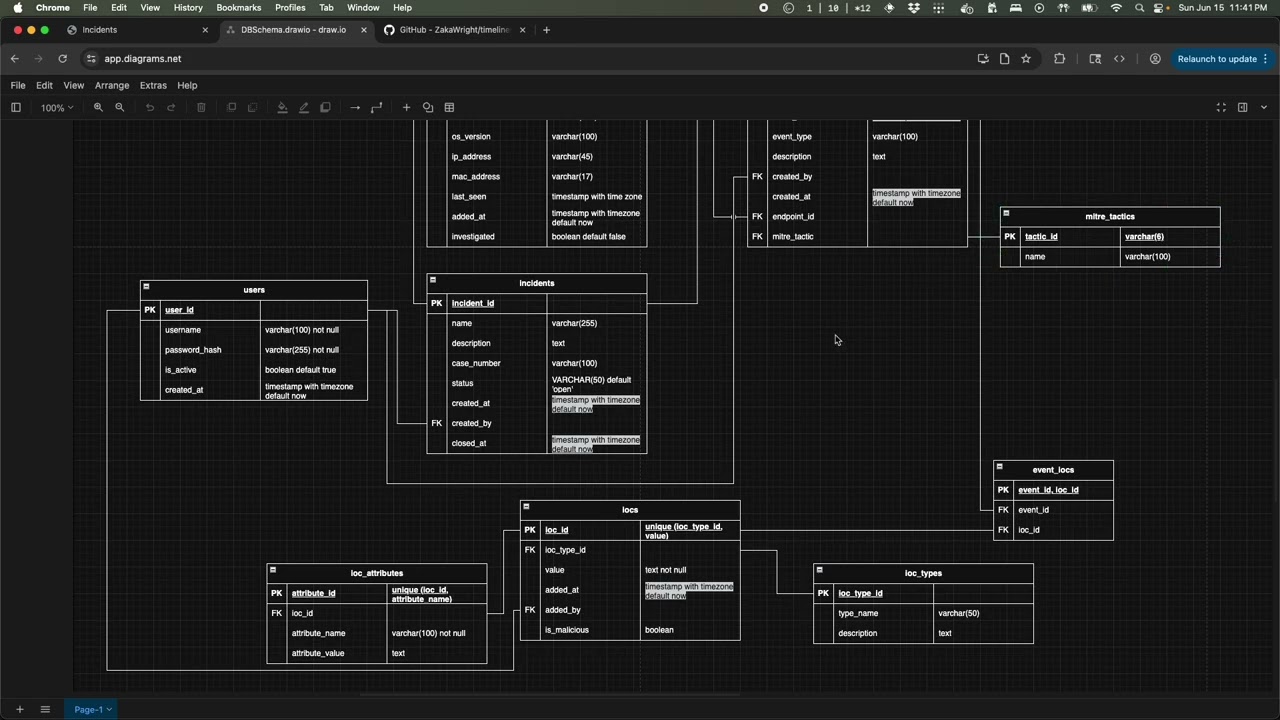
Task: Click the site information icon in address bar
Action: pos(91,59)
